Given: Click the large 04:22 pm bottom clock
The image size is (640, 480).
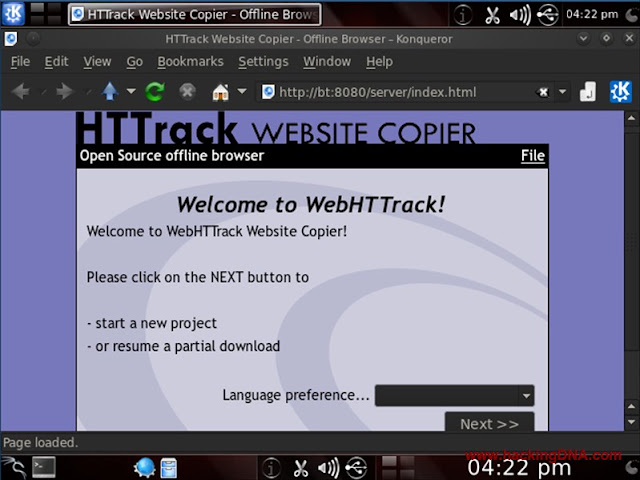Looking at the screenshot, I should tap(519, 469).
